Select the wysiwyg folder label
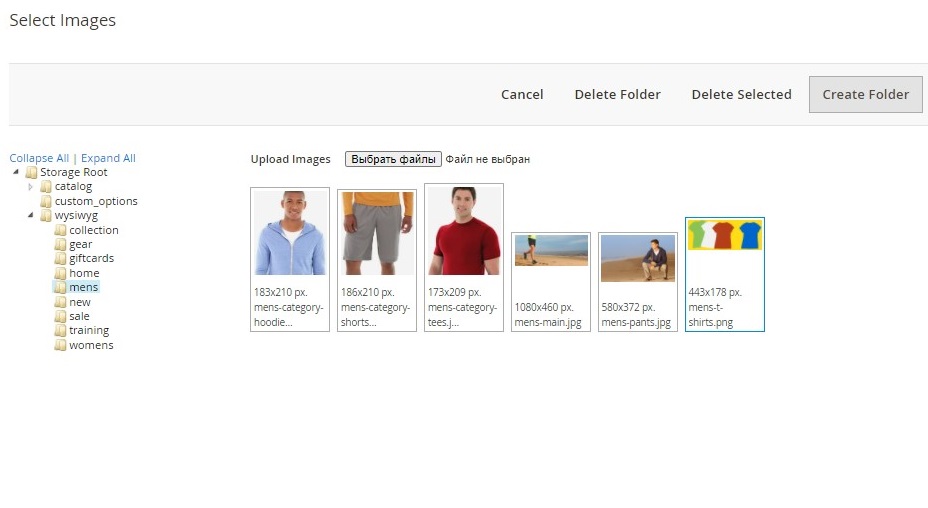The height and width of the screenshot is (508, 928). click(76, 216)
